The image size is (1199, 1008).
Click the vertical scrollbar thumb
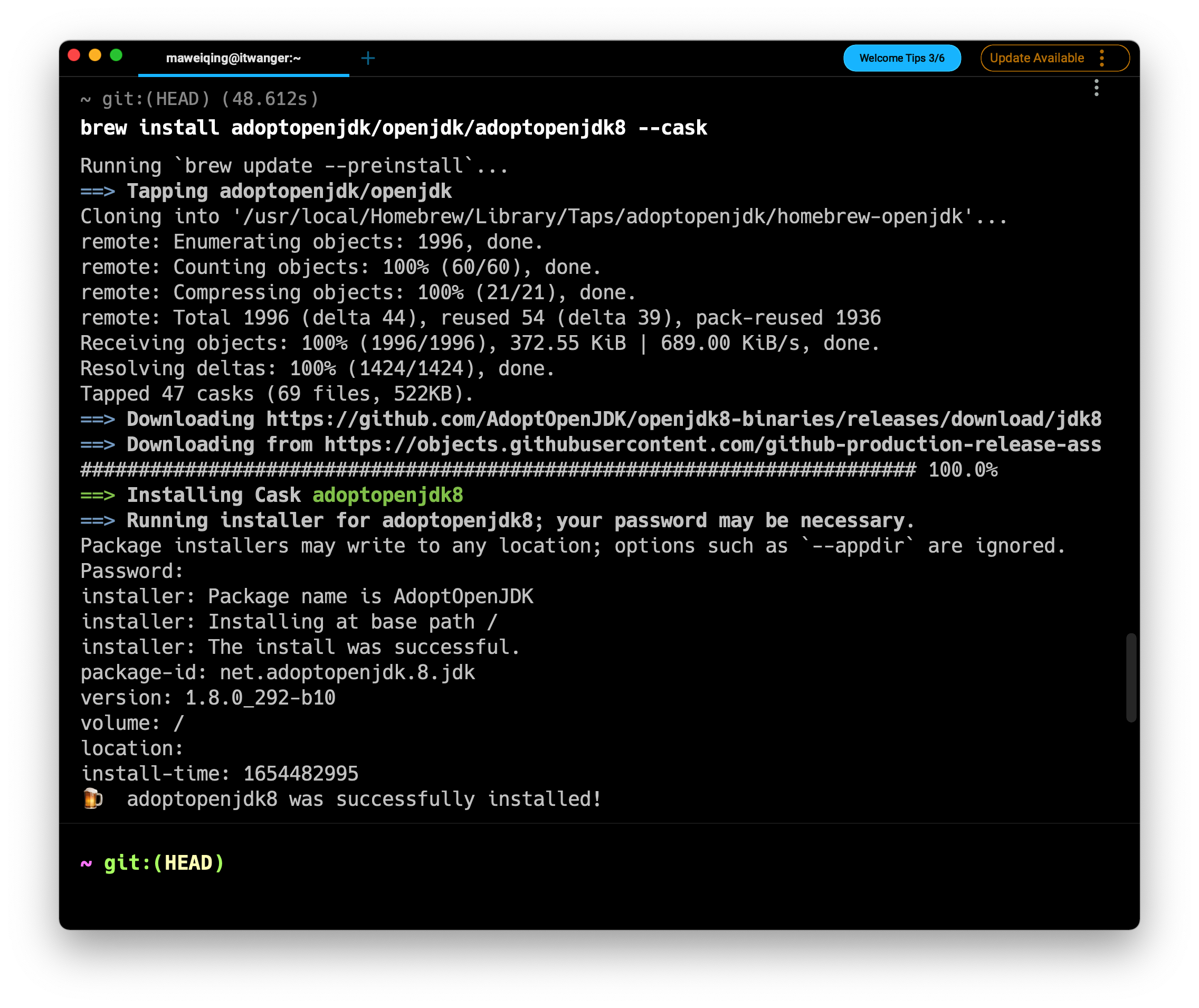[x=1130, y=677]
